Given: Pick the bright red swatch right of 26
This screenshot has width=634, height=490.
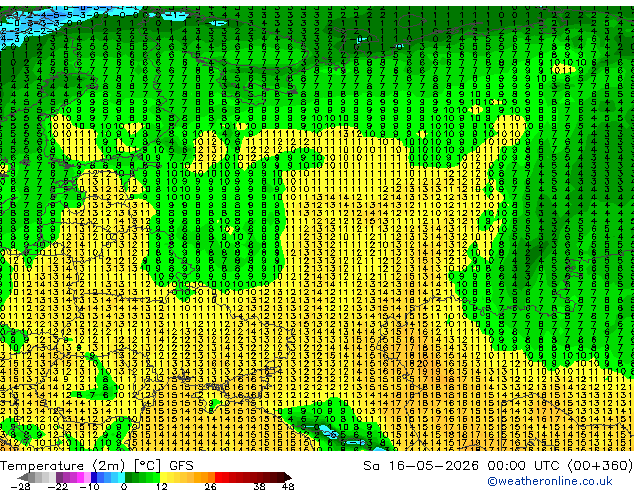Looking at the screenshot, I should click(x=218, y=477).
